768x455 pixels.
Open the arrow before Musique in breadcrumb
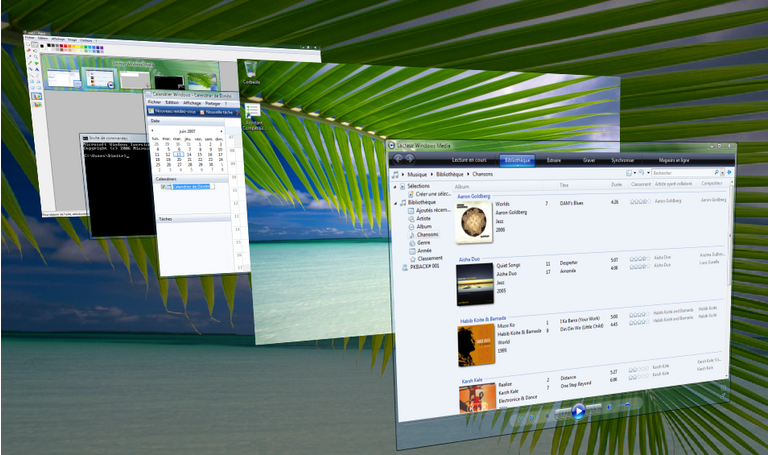[x=403, y=174]
